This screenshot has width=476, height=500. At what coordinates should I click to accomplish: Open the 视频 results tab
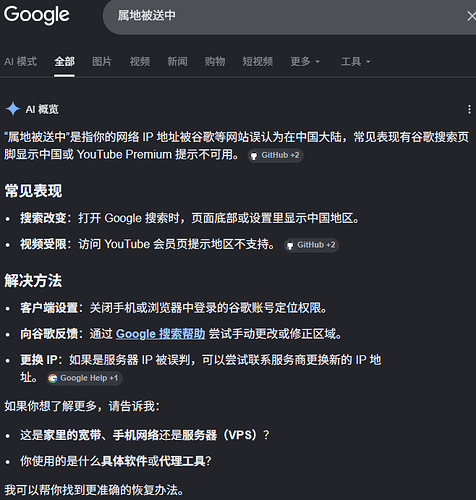coord(140,61)
